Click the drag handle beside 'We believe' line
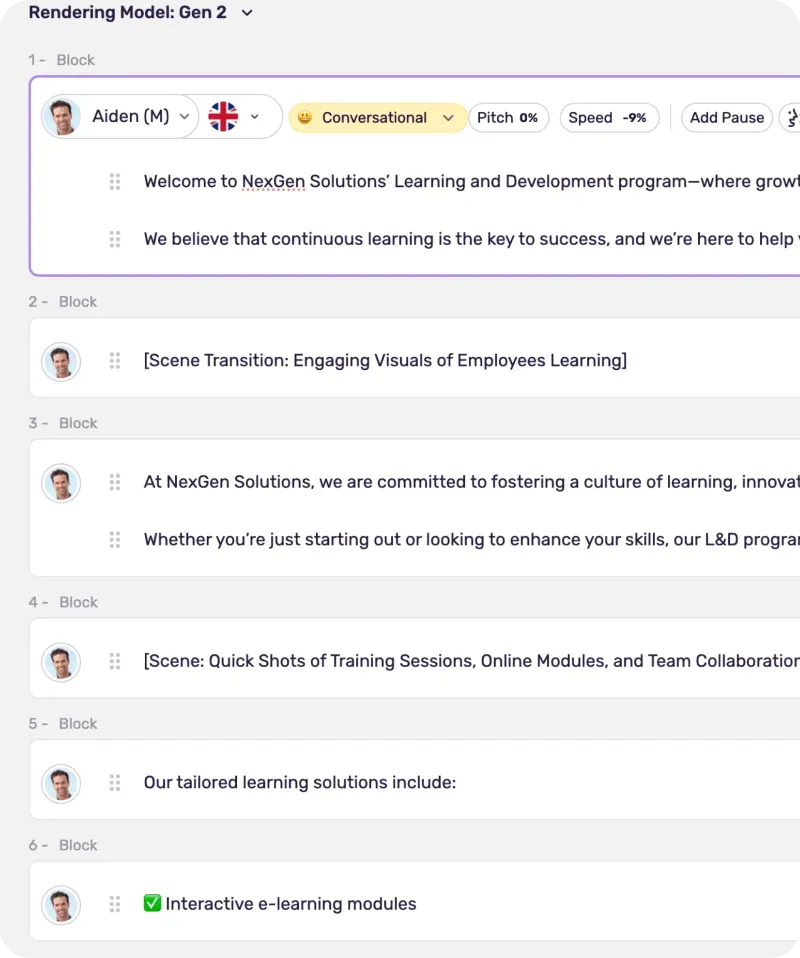This screenshot has width=800, height=958. pyautogui.click(x=115, y=240)
